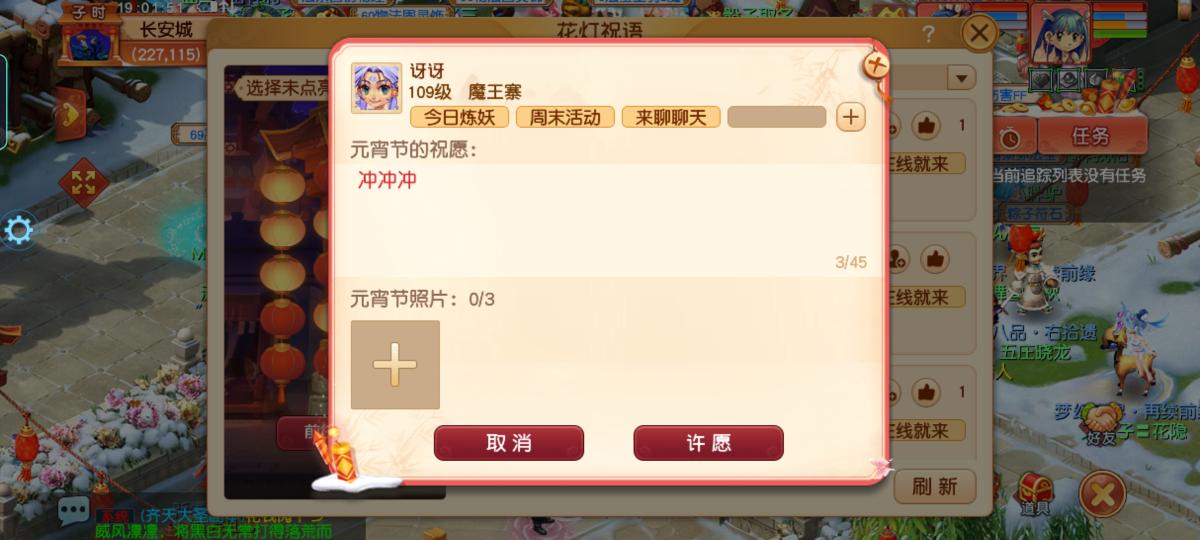This screenshot has width=1200, height=540.
Task: Click the 取消 button
Action: pyautogui.click(x=509, y=443)
